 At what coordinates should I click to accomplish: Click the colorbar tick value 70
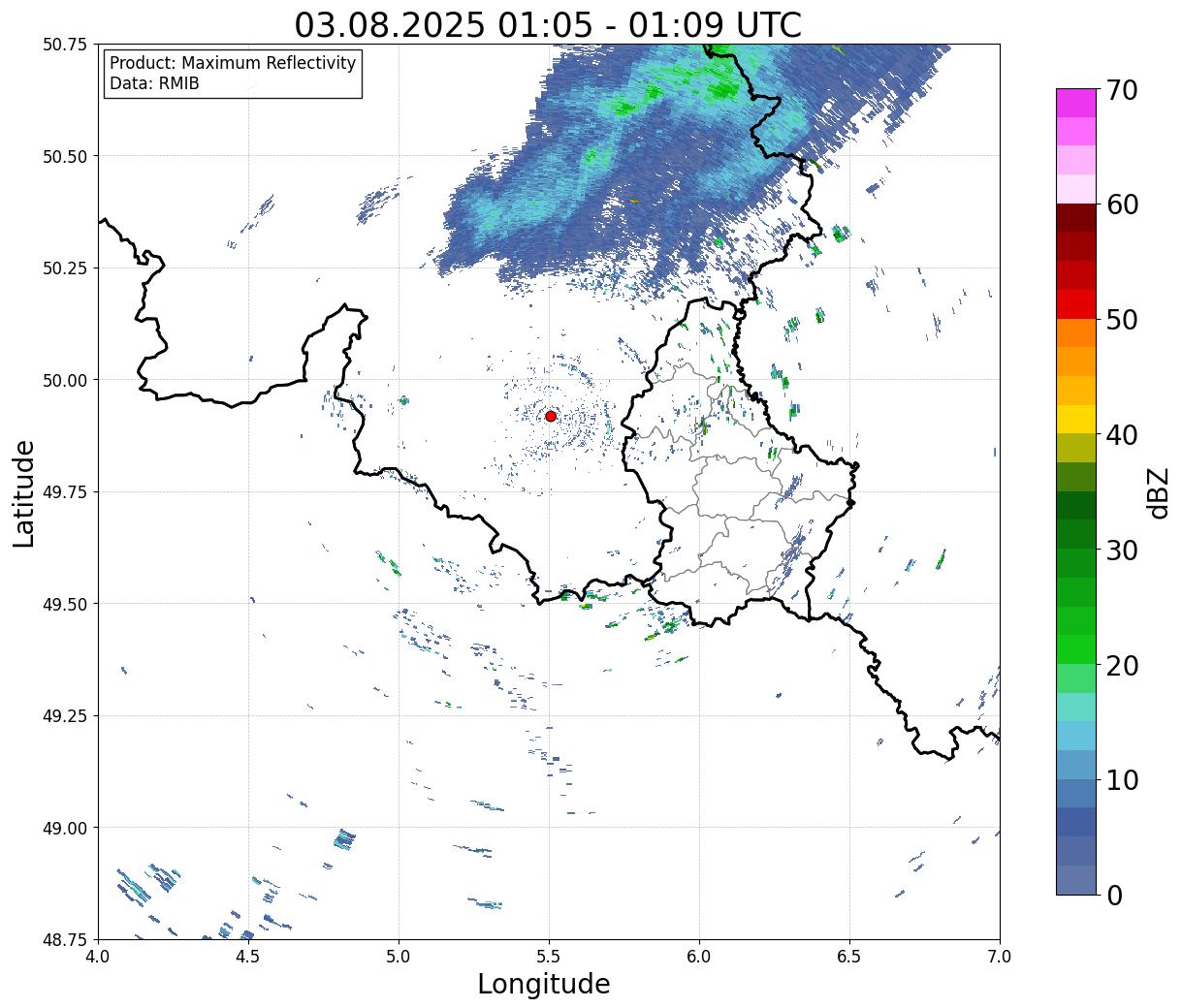1121,90
